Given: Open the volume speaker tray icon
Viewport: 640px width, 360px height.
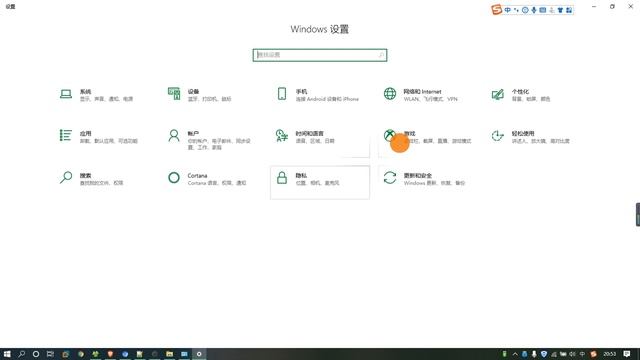Looking at the screenshot, I should click(573, 354).
